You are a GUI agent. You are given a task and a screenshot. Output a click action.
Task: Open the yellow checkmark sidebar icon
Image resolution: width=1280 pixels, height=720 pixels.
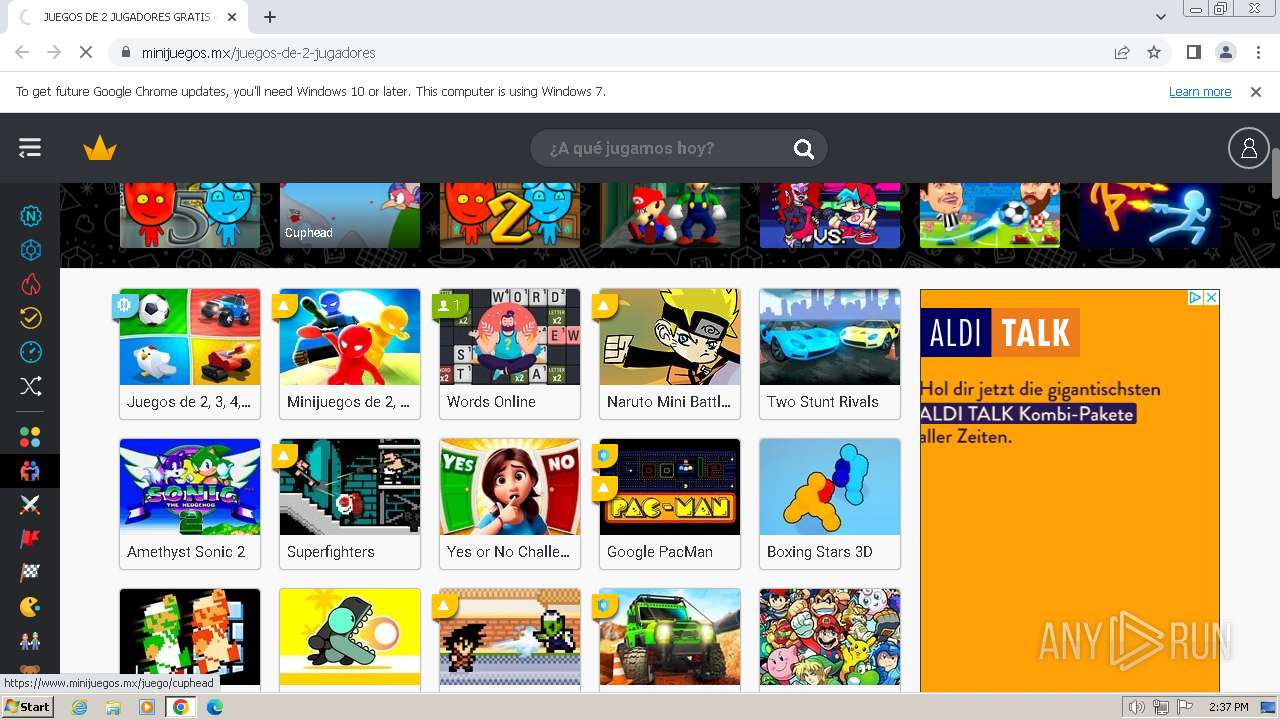pos(31,318)
